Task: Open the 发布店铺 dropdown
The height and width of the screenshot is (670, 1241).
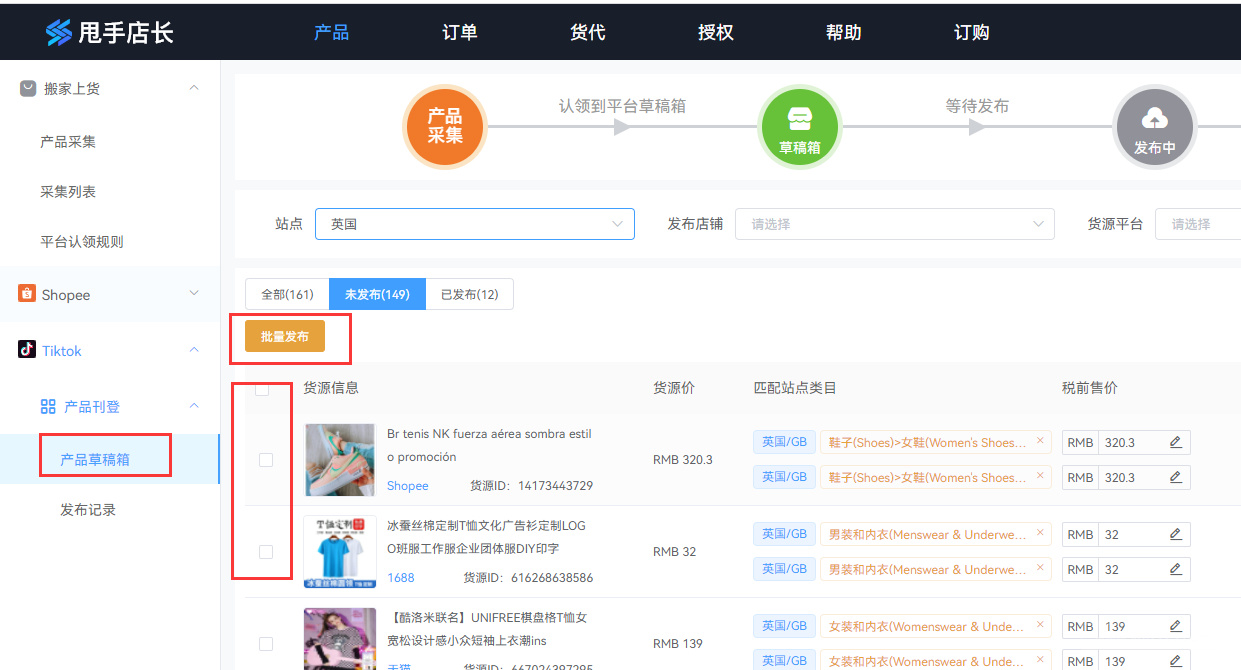Action: click(x=895, y=224)
